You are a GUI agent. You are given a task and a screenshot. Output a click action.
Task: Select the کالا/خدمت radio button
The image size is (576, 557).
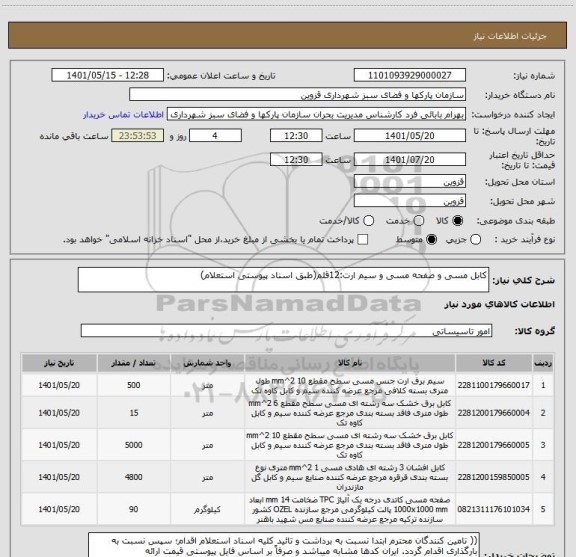pos(368,221)
